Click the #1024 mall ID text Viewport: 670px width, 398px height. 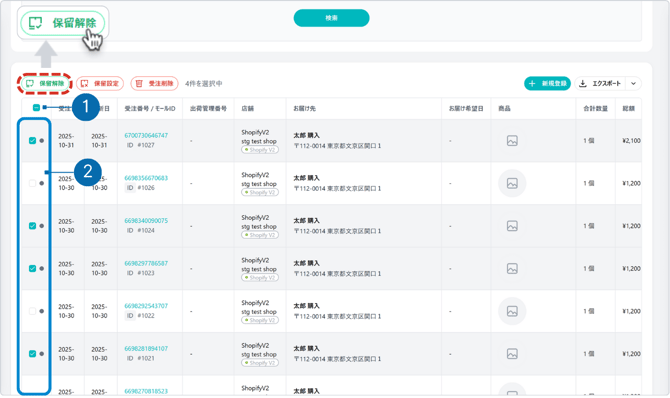(x=146, y=230)
